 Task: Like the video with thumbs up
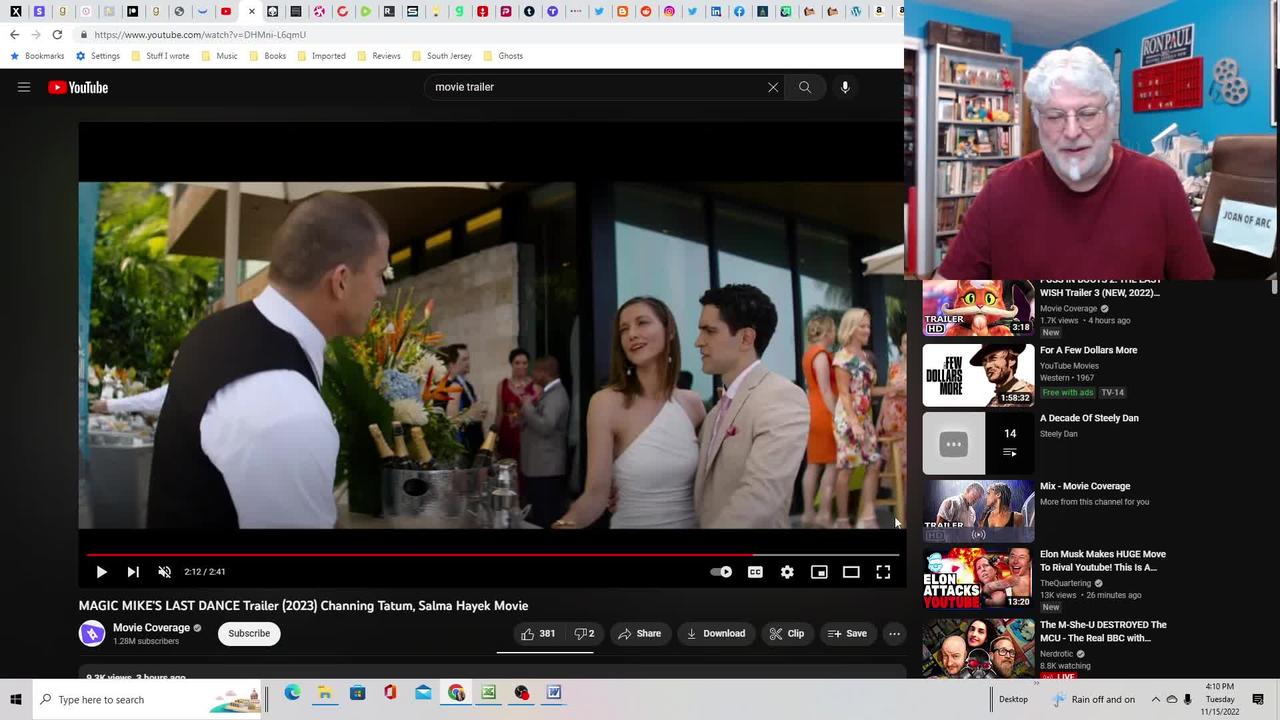point(538,633)
